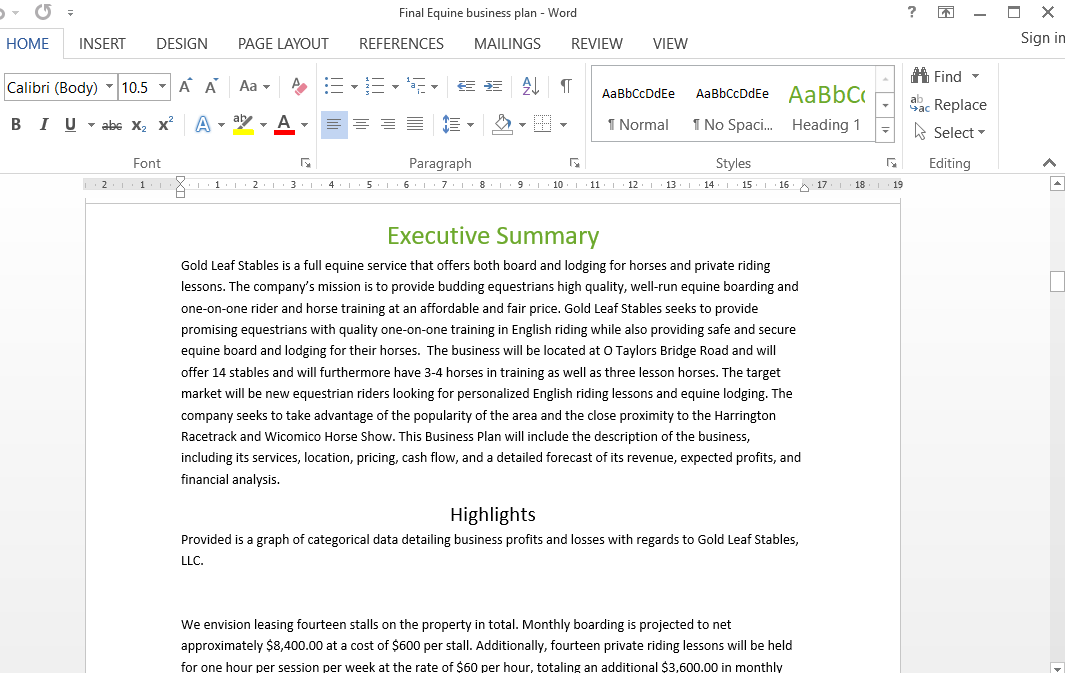The height and width of the screenshot is (673, 1065).
Task: Adjust line and paragraph spacing
Action: pyautogui.click(x=451, y=124)
